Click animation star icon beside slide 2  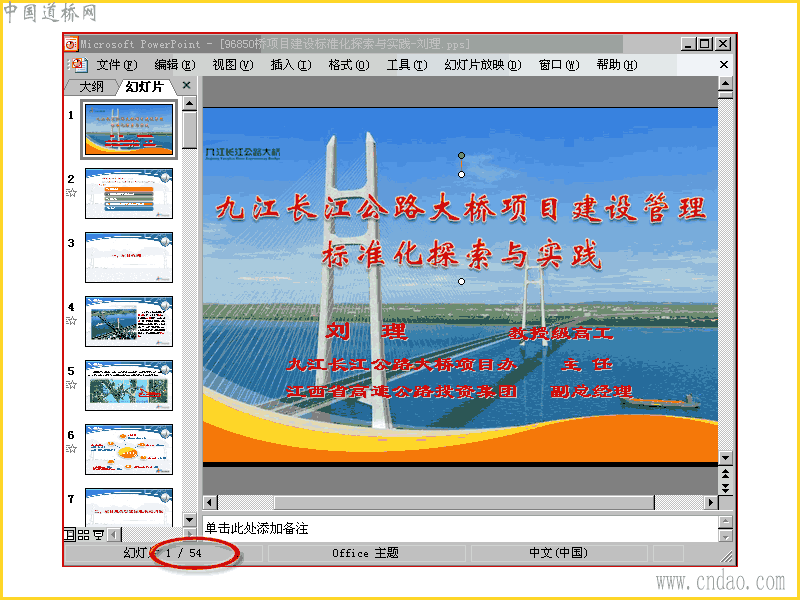[72, 192]
